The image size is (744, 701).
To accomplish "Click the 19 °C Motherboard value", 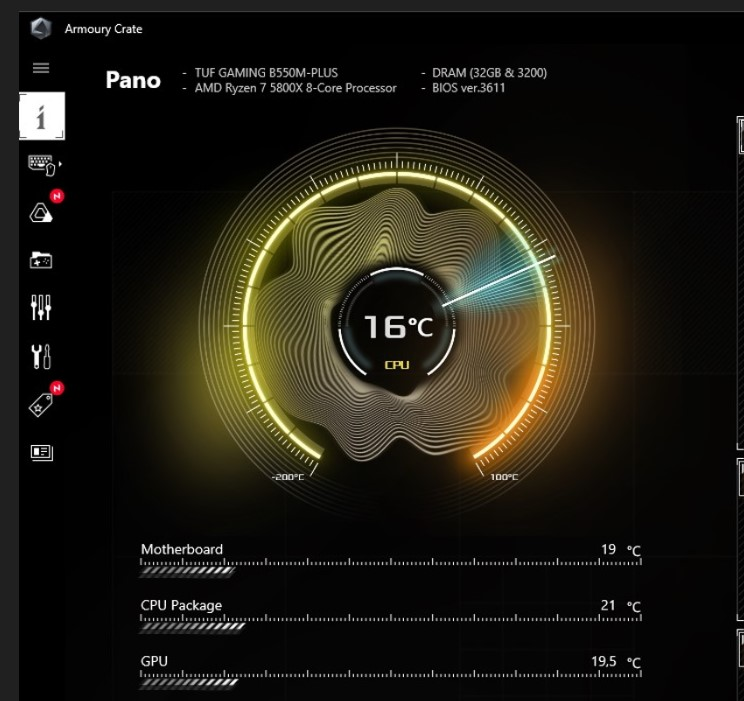I will 621,550.
